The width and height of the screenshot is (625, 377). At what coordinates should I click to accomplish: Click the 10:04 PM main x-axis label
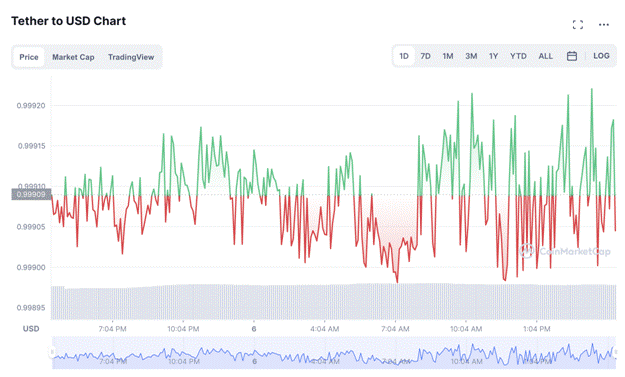click(x=183, y=329)
